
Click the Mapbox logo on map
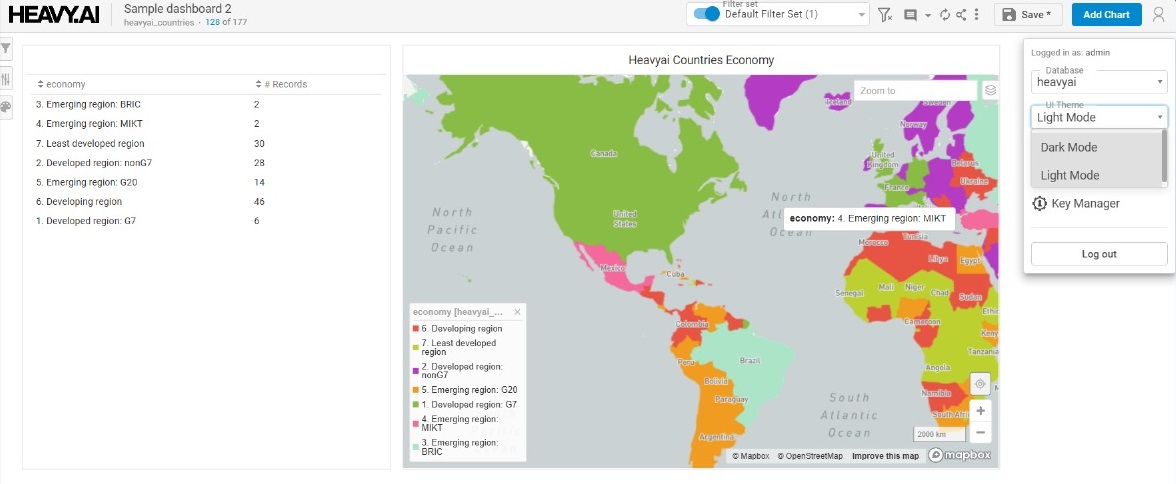[960, 455]
